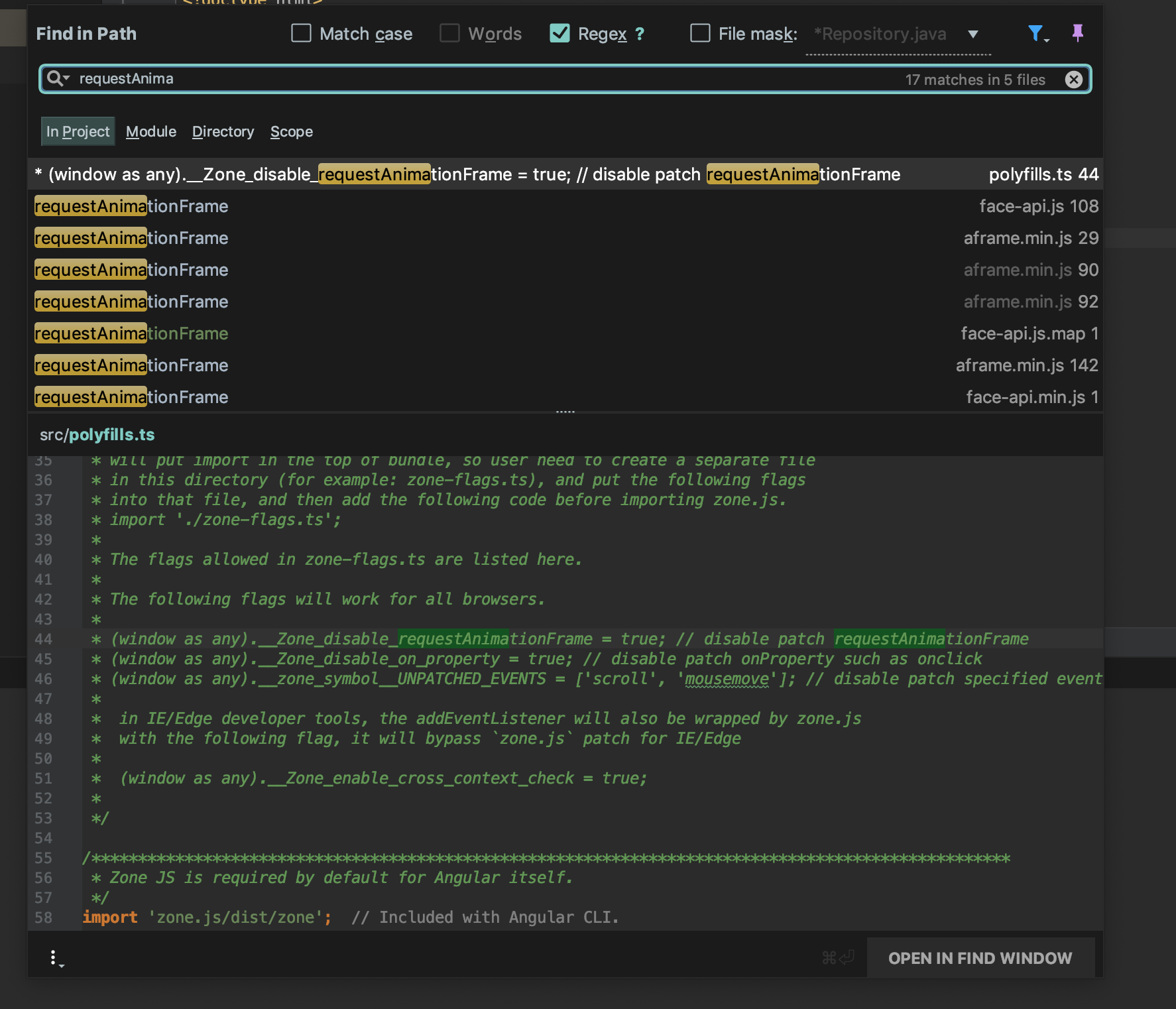Image resolution: width=1176 pixels, height=1009 pixels.
Task: Enable the Words checkbox
Action: [x=449, y=32]
